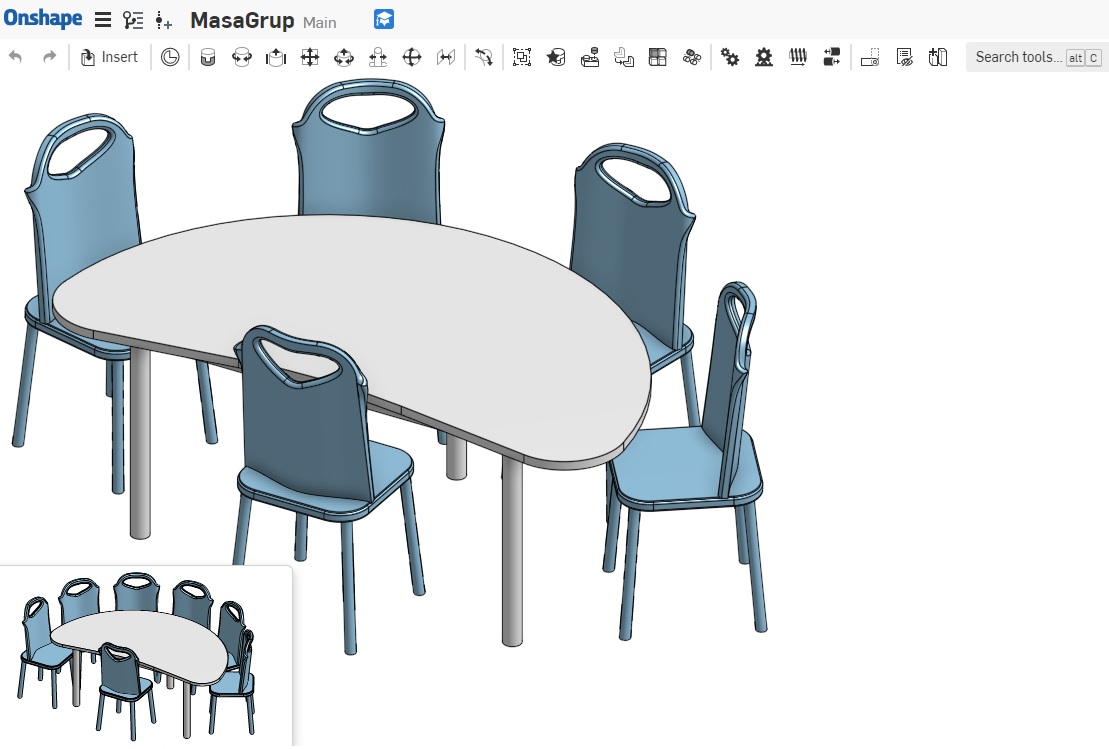Open the Gear relation tool
The image size is (1109, 749).
pos(730,58)
